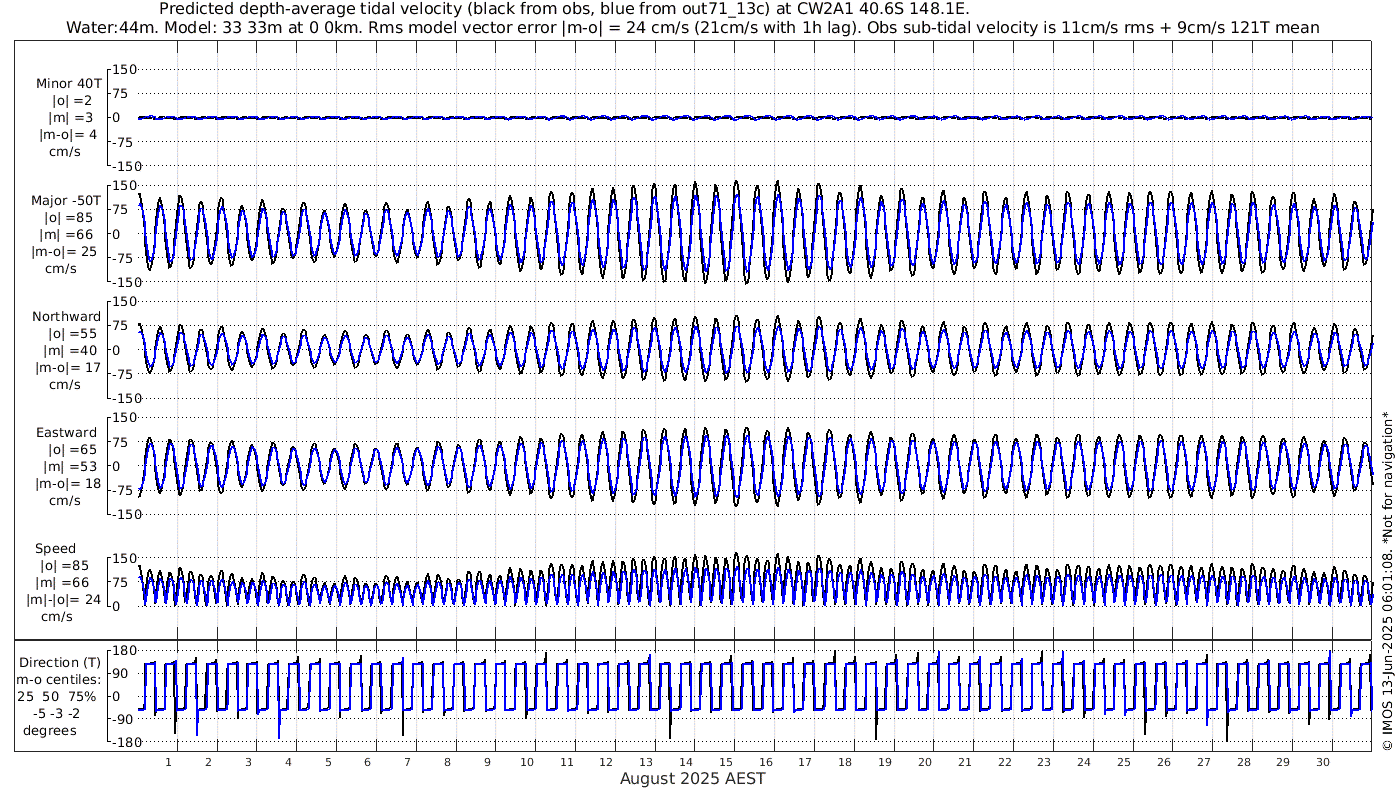1400x800 pixels.
Task: Click the Speed panel label
Action: tap(55, 548)
